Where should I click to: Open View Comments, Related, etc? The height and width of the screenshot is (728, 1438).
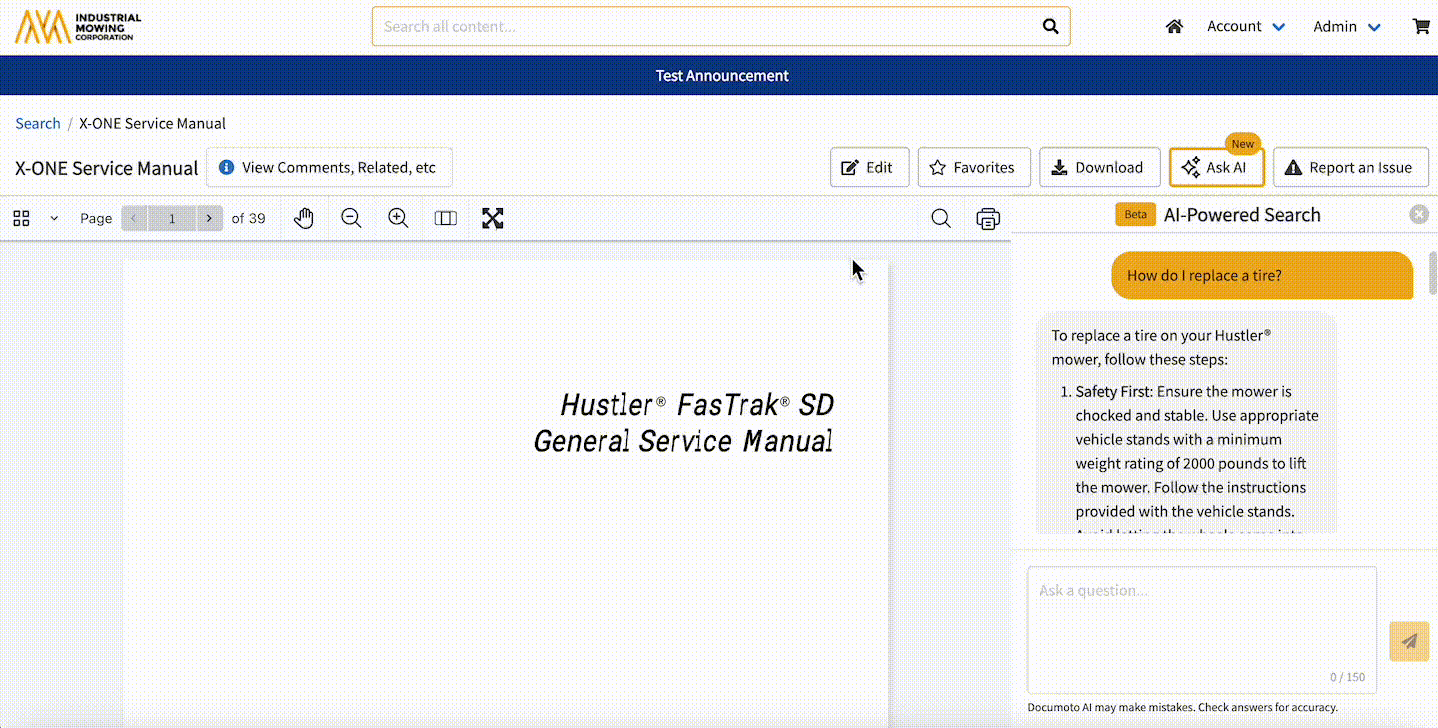[329, 167]
